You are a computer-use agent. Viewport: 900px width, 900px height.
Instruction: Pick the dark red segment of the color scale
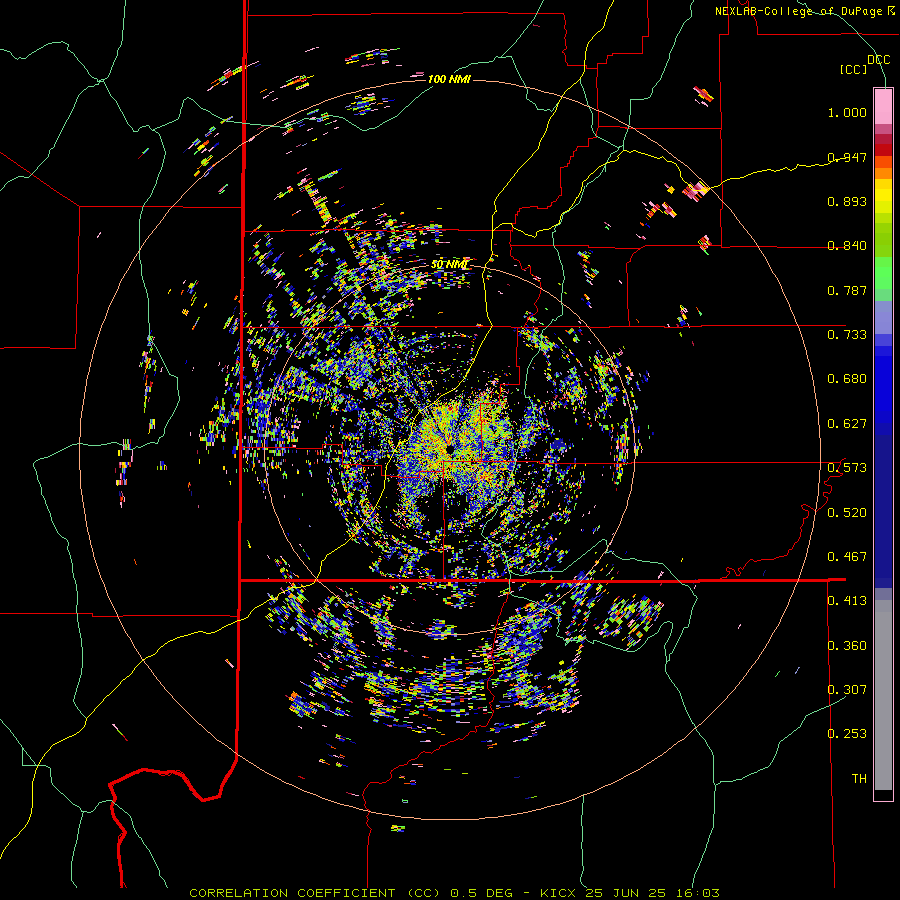click(883, 149)
